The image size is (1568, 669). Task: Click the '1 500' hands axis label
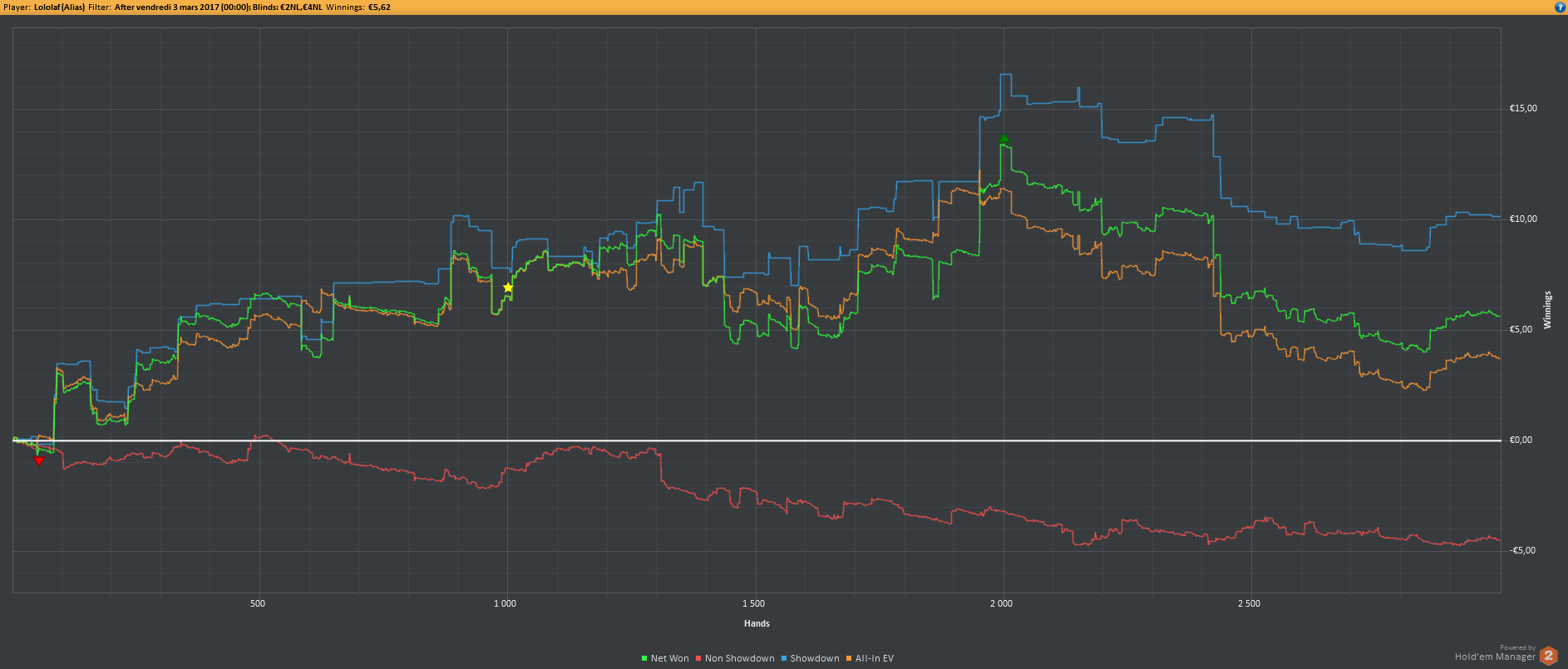[x=753, y=604]
